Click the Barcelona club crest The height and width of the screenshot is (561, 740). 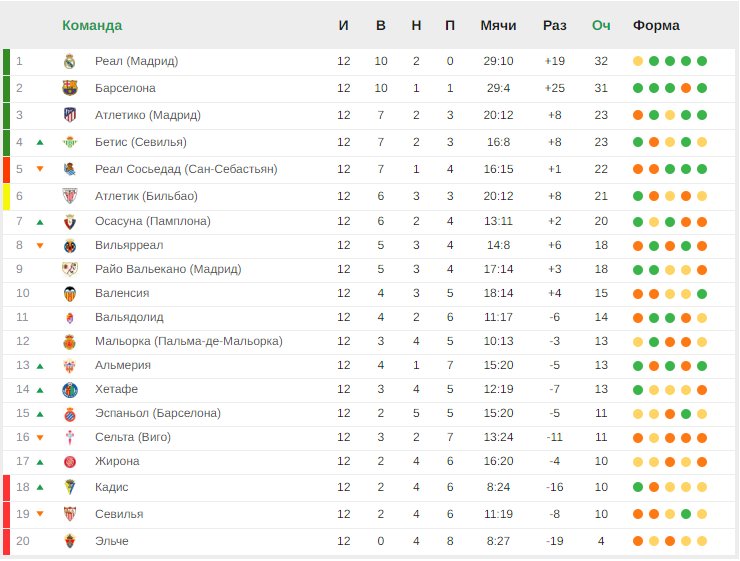[x=70, y=88]
